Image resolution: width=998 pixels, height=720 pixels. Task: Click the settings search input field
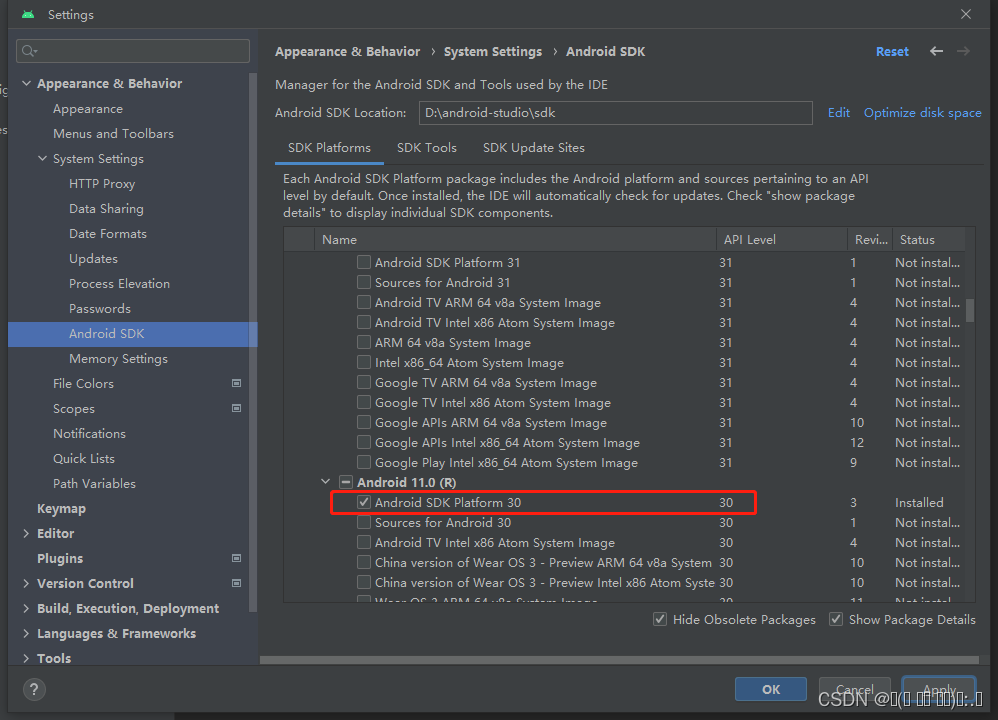[x=133, y=51]
